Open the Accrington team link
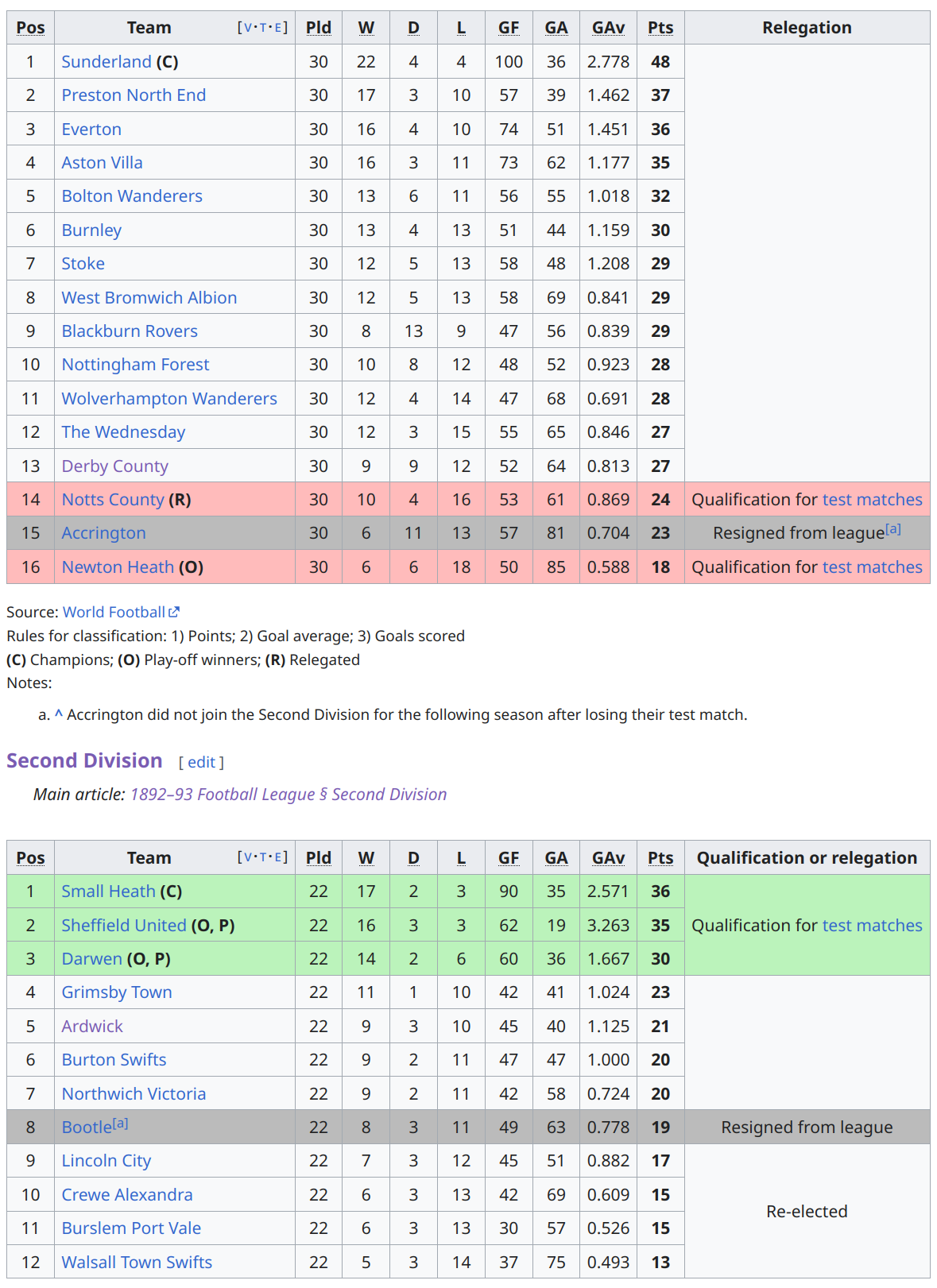937x1288 pixels. tap(104, 533)
